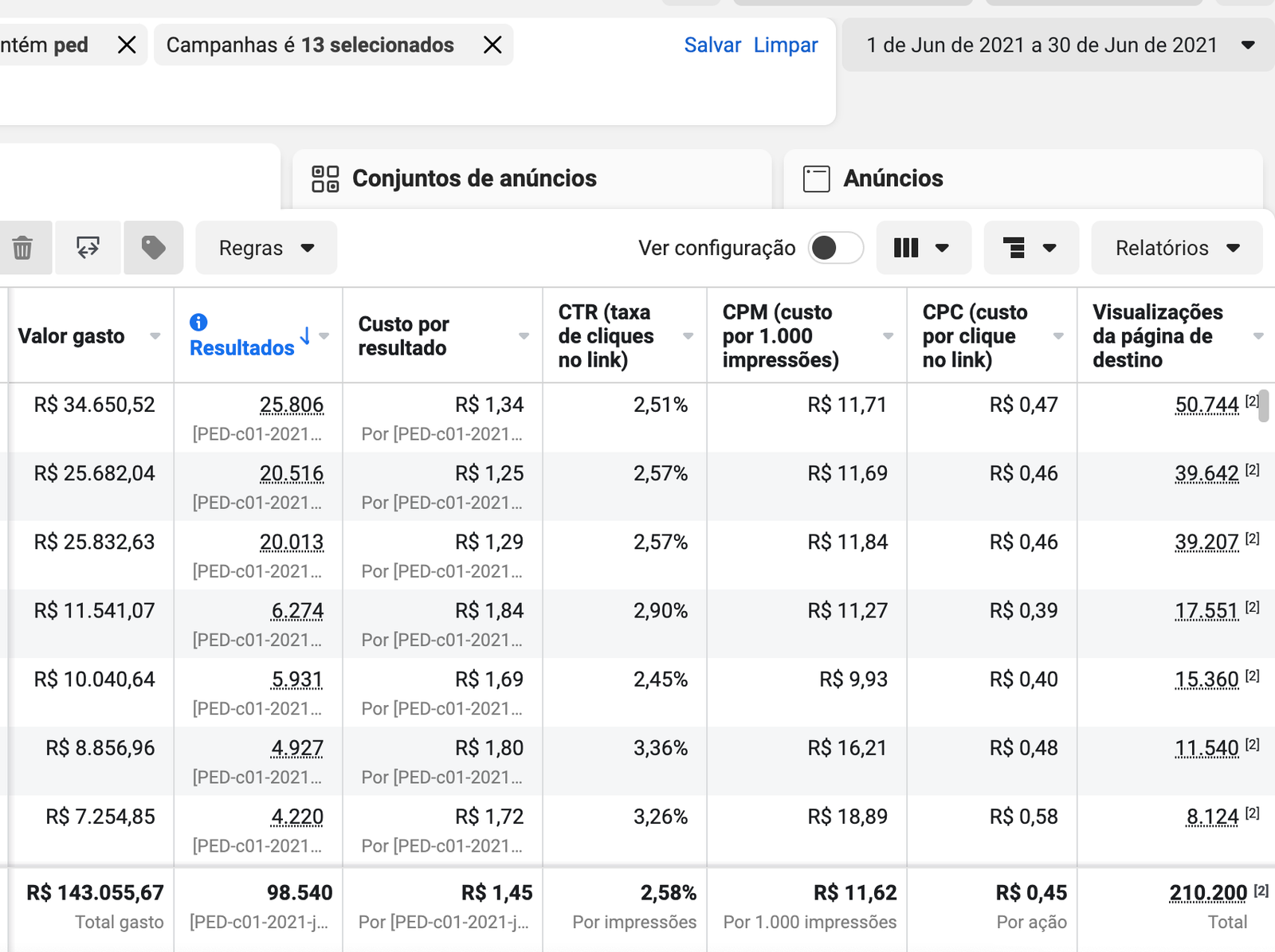Click the Salvar filter link

tap(712, 45)
